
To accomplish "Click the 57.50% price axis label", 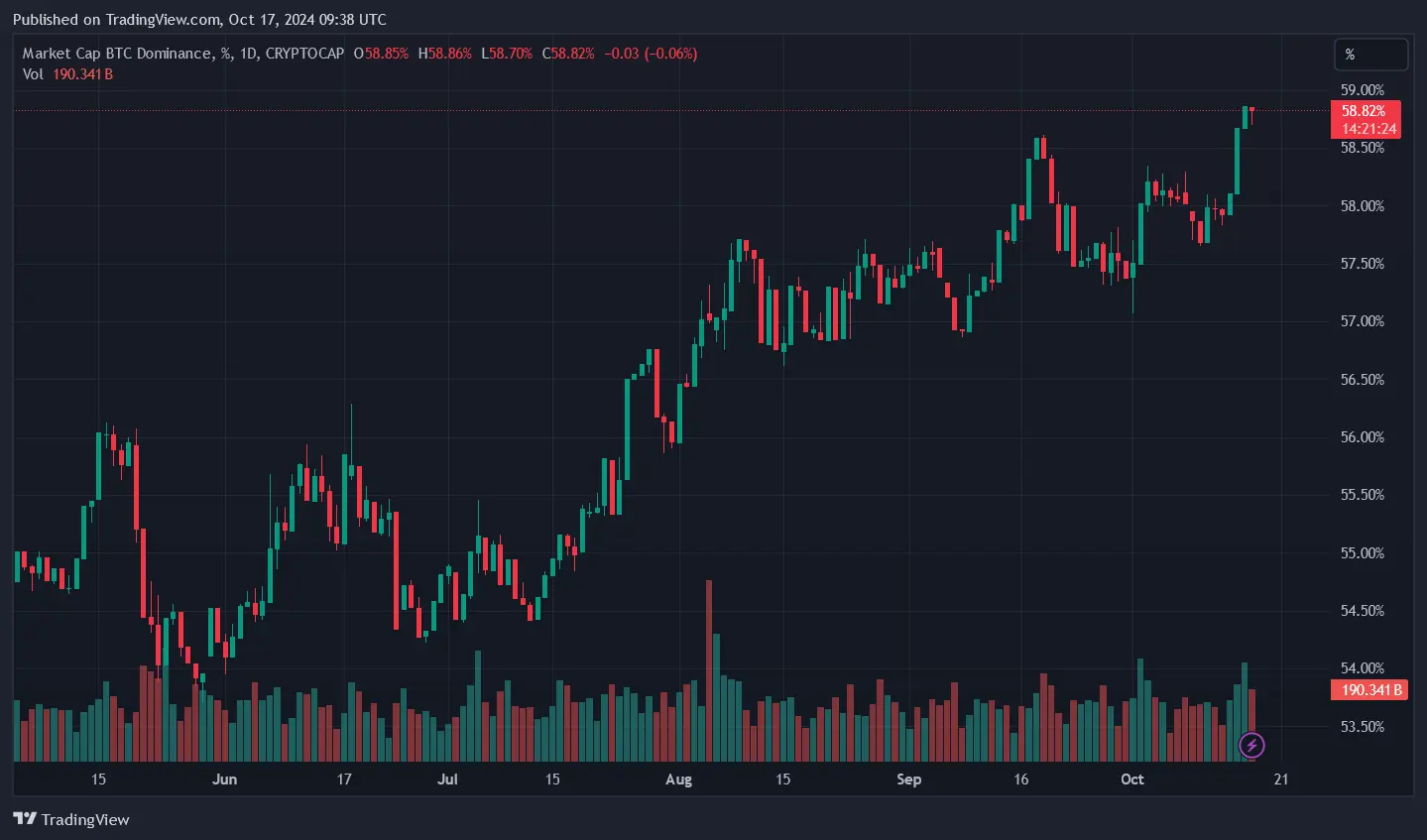I will coord(1363,264).
